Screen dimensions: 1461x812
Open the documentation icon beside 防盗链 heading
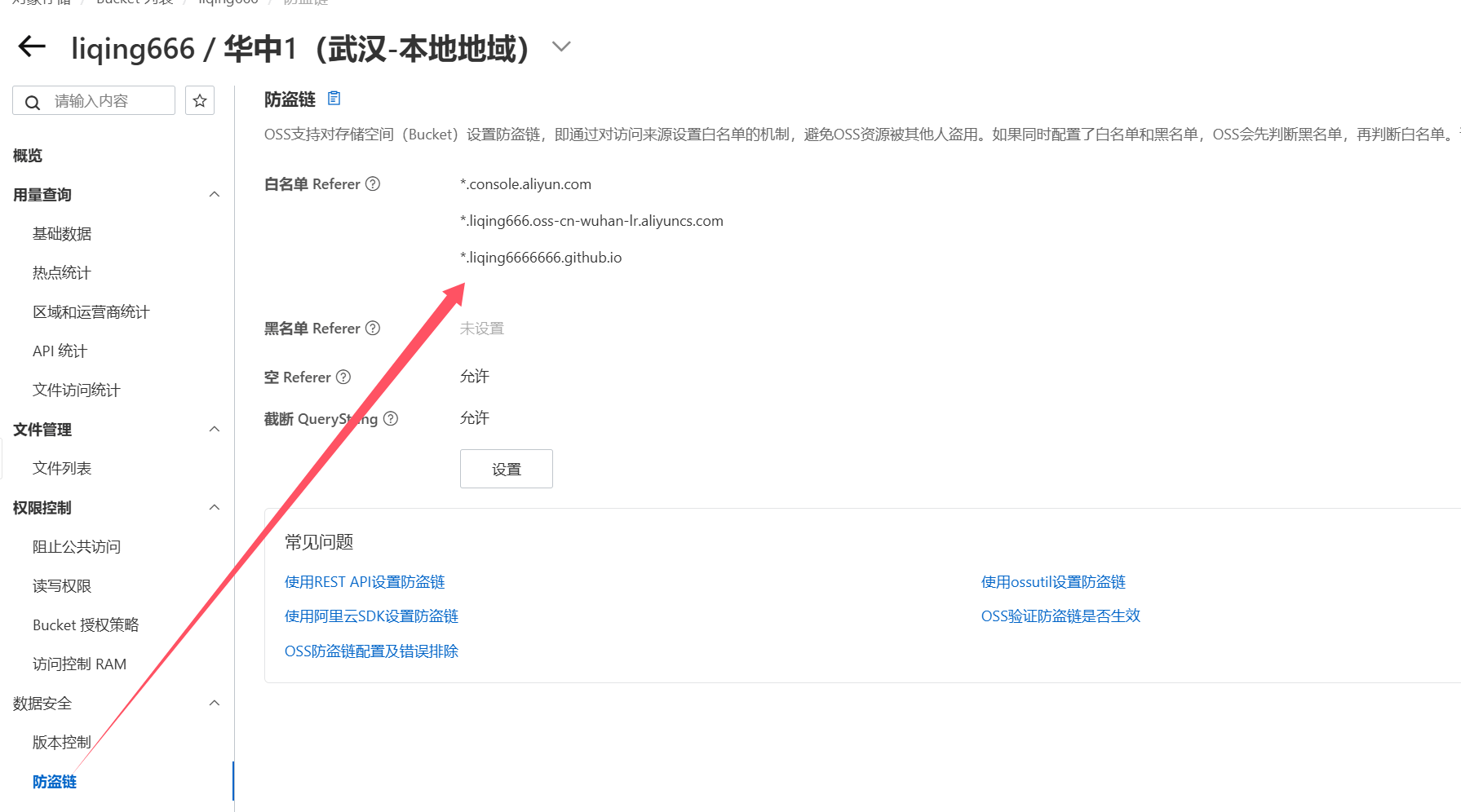(334, 99)
